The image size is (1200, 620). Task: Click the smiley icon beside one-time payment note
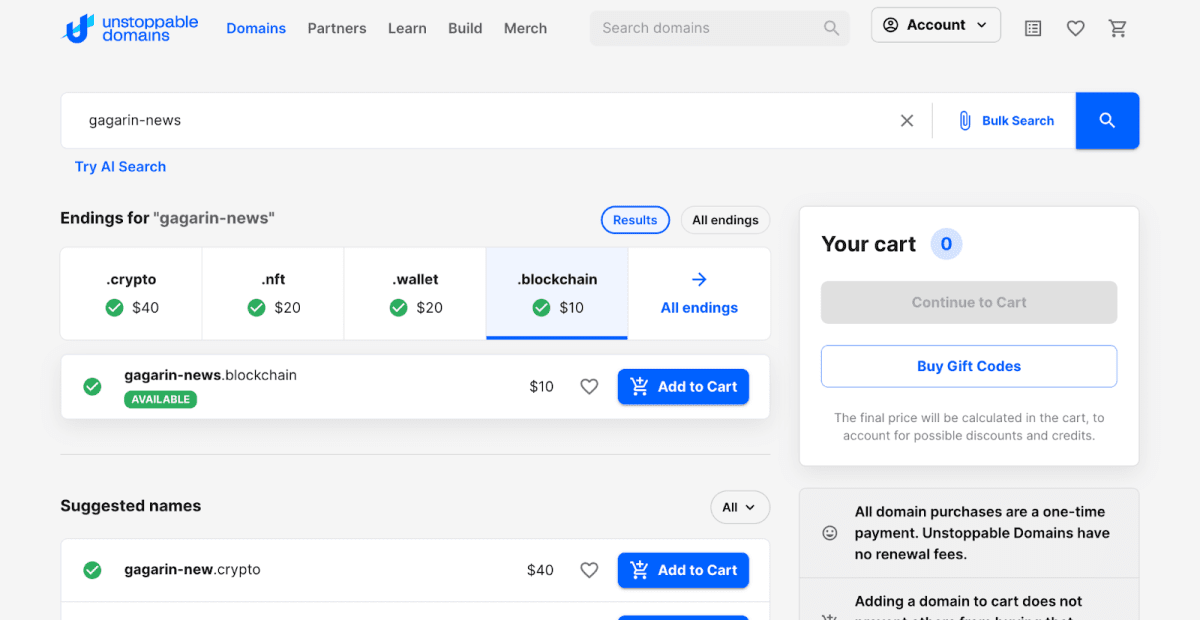pos(829,533)
